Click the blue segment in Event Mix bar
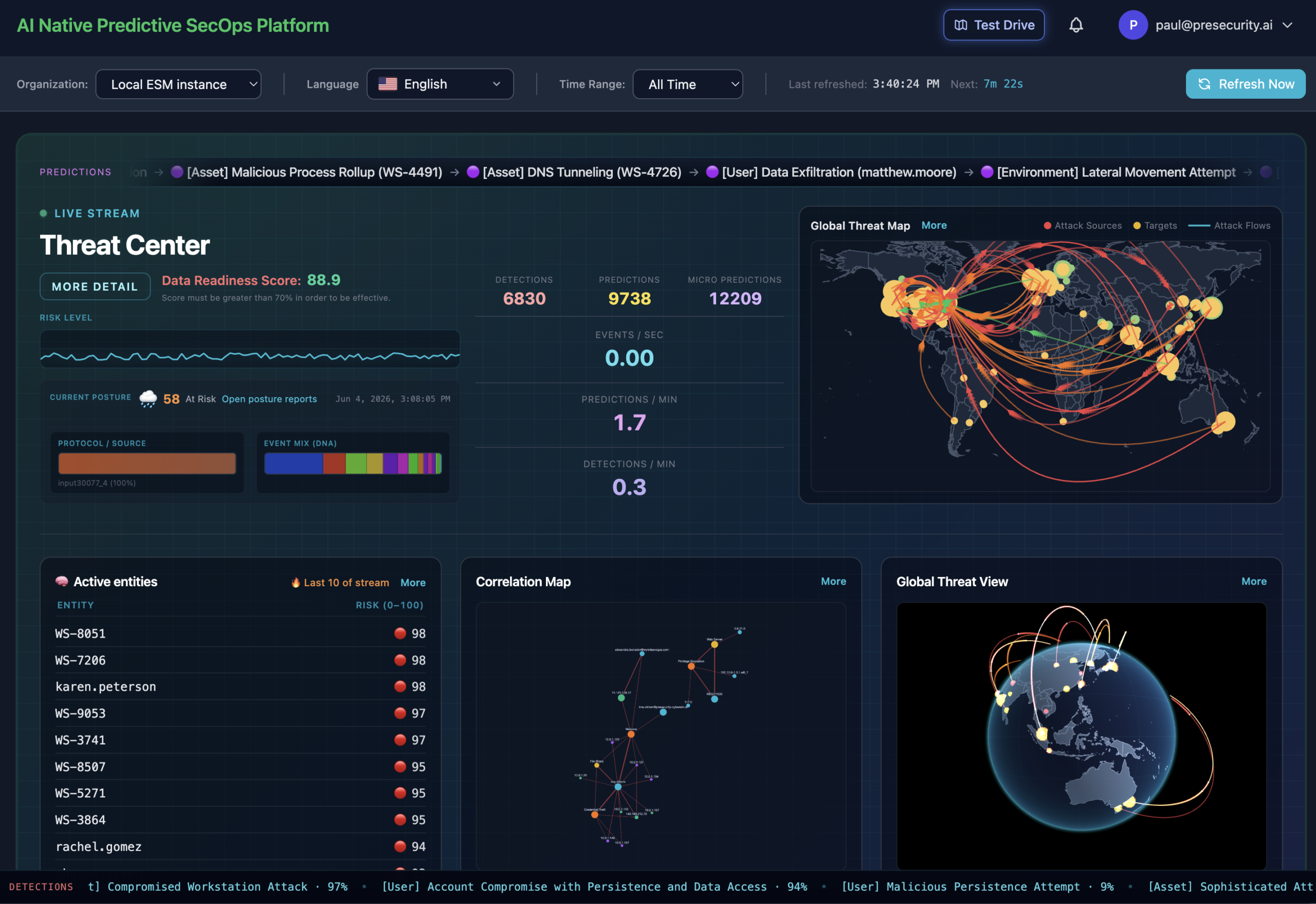1316x904 pixels. pos(294,463)
